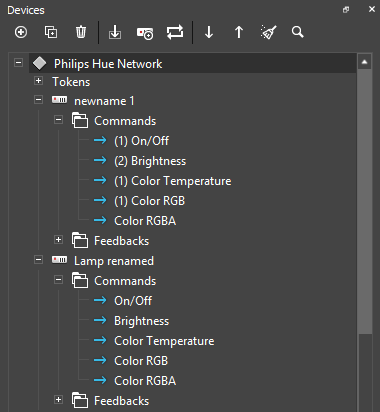Expand Feedbacks folder under Lamp renamed
The height and width of the screenshot is (412, 380).
coord(59,399)
